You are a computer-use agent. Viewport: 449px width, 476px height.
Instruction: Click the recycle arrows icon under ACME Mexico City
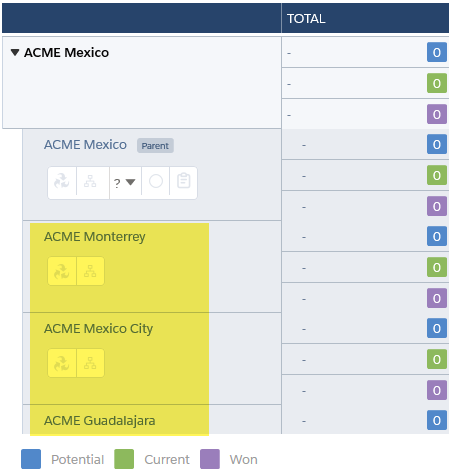[62, 363]
